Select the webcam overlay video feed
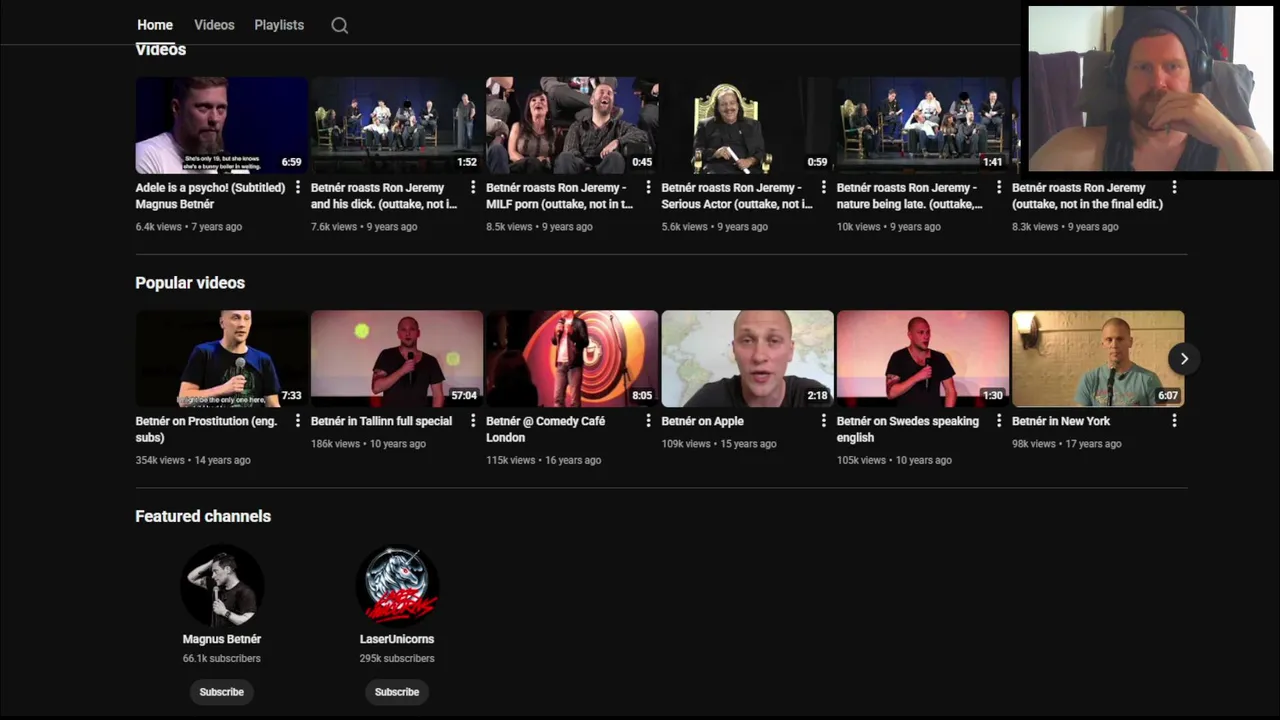This screenshot has width=1280, height=720. pos(1151,89)
